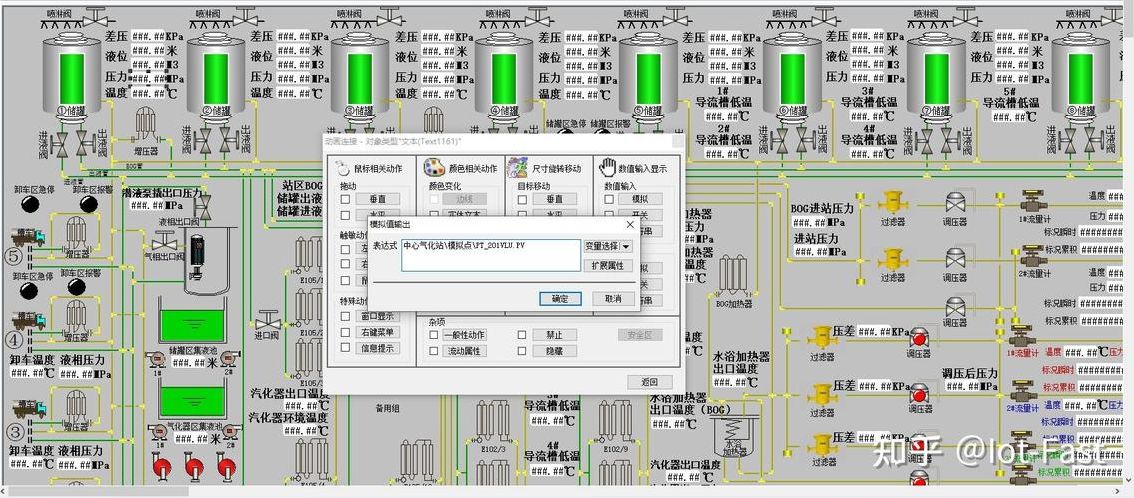Select the blue-labeled 2#流量计 flow meter

pos(1022,391)
